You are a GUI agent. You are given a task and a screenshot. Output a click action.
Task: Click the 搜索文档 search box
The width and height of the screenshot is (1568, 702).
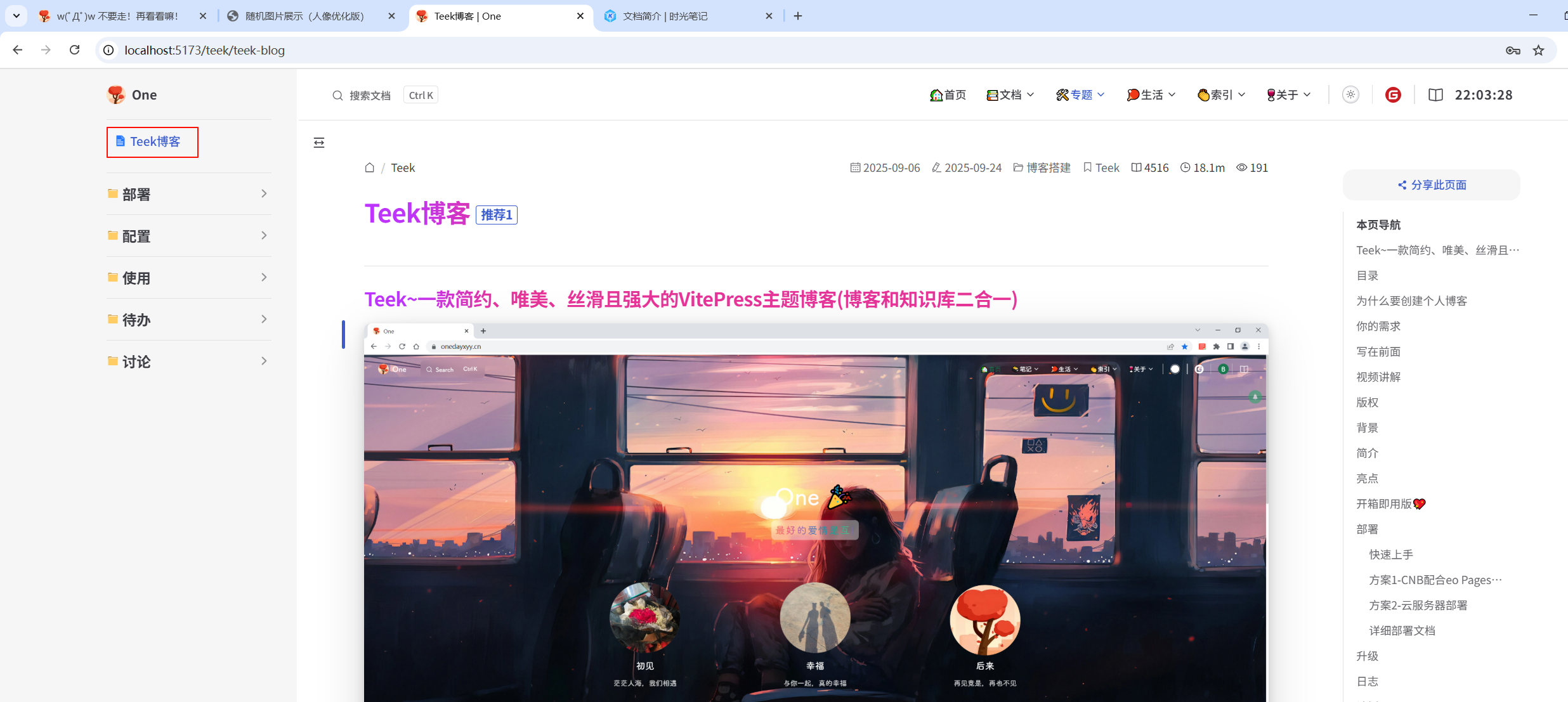[x=370, y=95]
